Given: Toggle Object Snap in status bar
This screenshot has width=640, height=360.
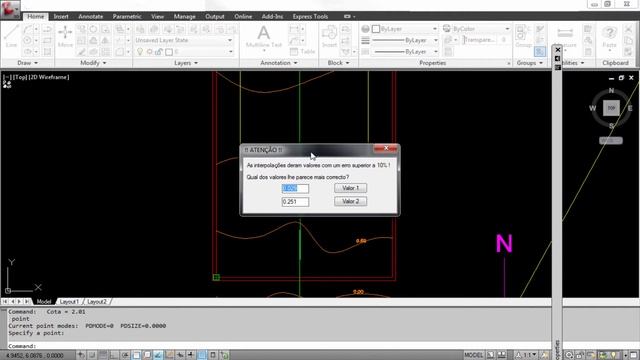Looking at the screenshot, I should (x=136, y=355).
